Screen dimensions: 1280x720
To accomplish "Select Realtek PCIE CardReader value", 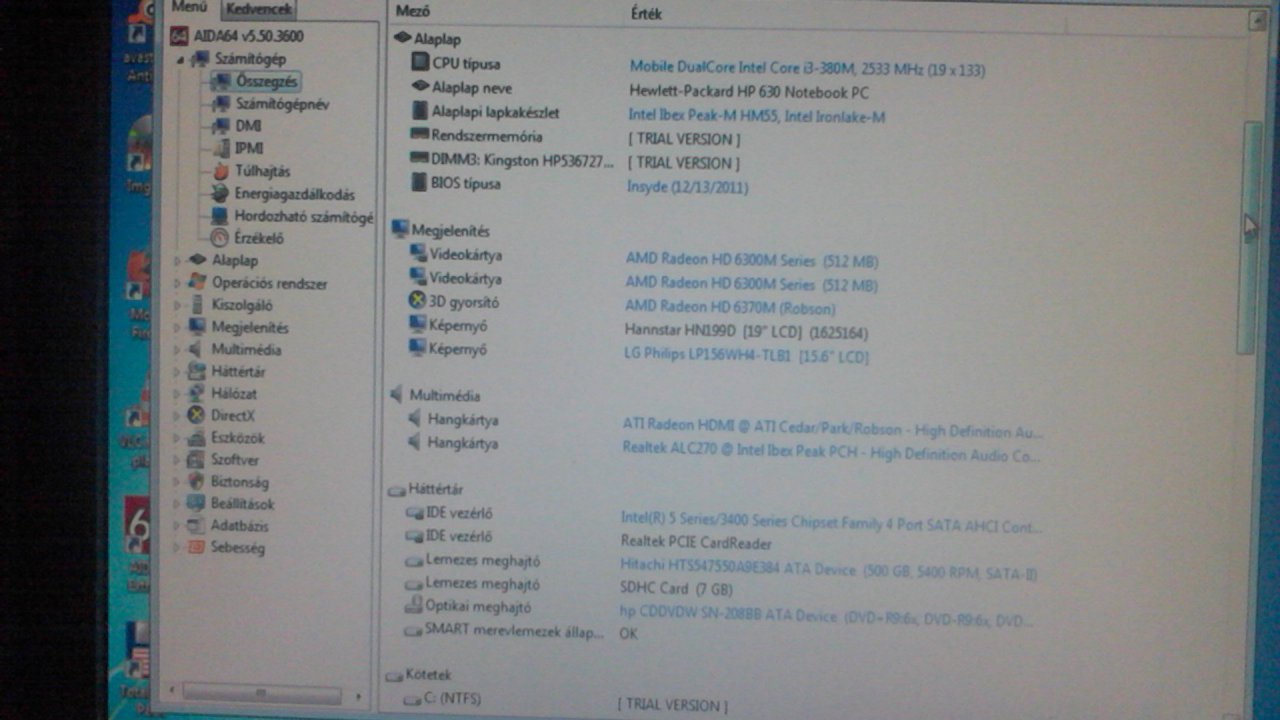I will click(x=696, y=543).
